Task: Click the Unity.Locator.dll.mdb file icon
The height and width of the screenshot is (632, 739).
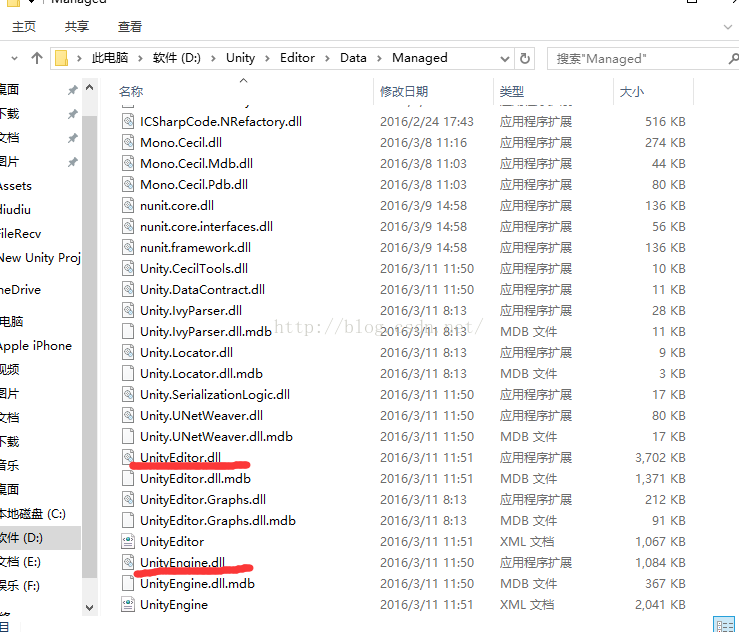Action: tap(128, 373)
